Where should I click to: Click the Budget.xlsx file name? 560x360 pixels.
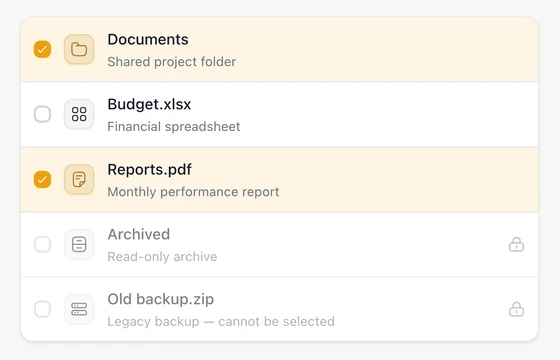149,104
